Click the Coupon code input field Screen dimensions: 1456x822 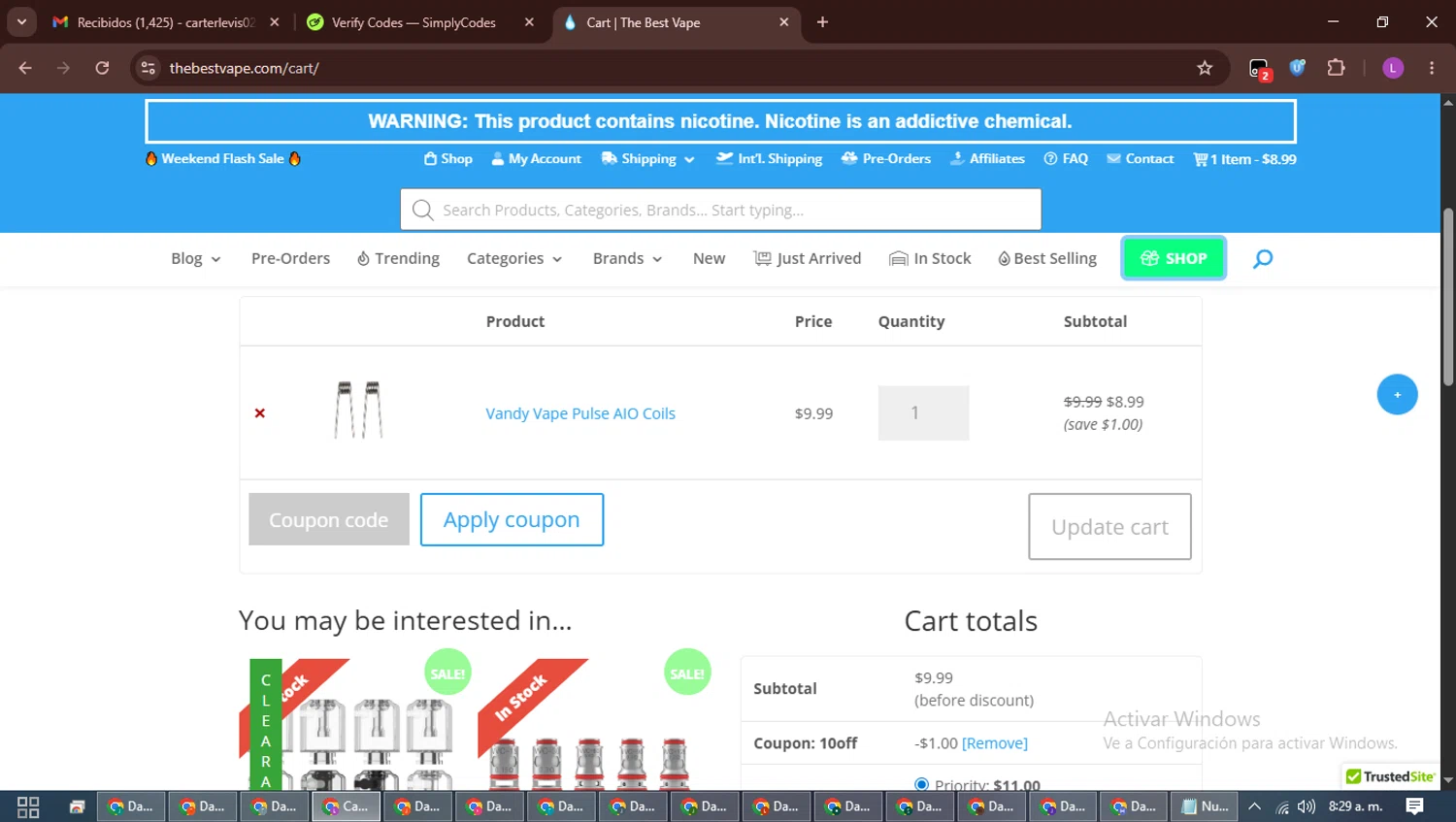click(x=329, y=519)
